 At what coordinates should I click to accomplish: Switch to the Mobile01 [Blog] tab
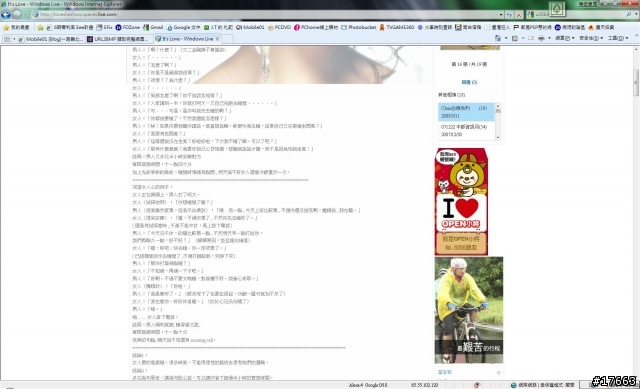51,39
